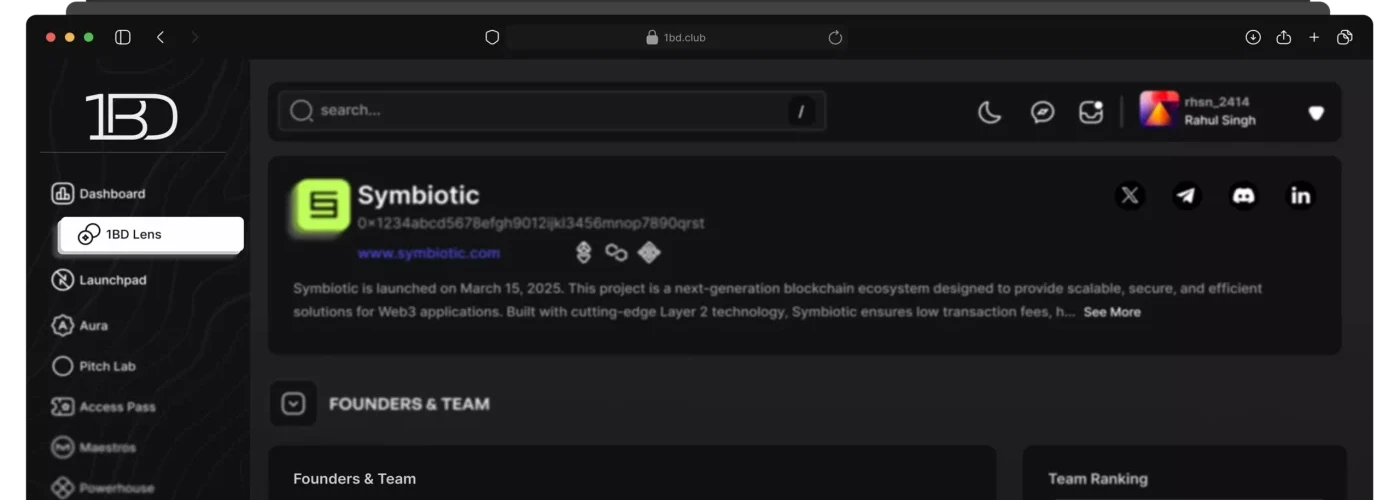Open the compass explore icon
The width and height of the screenshot is (1400, 500).
1042,112
